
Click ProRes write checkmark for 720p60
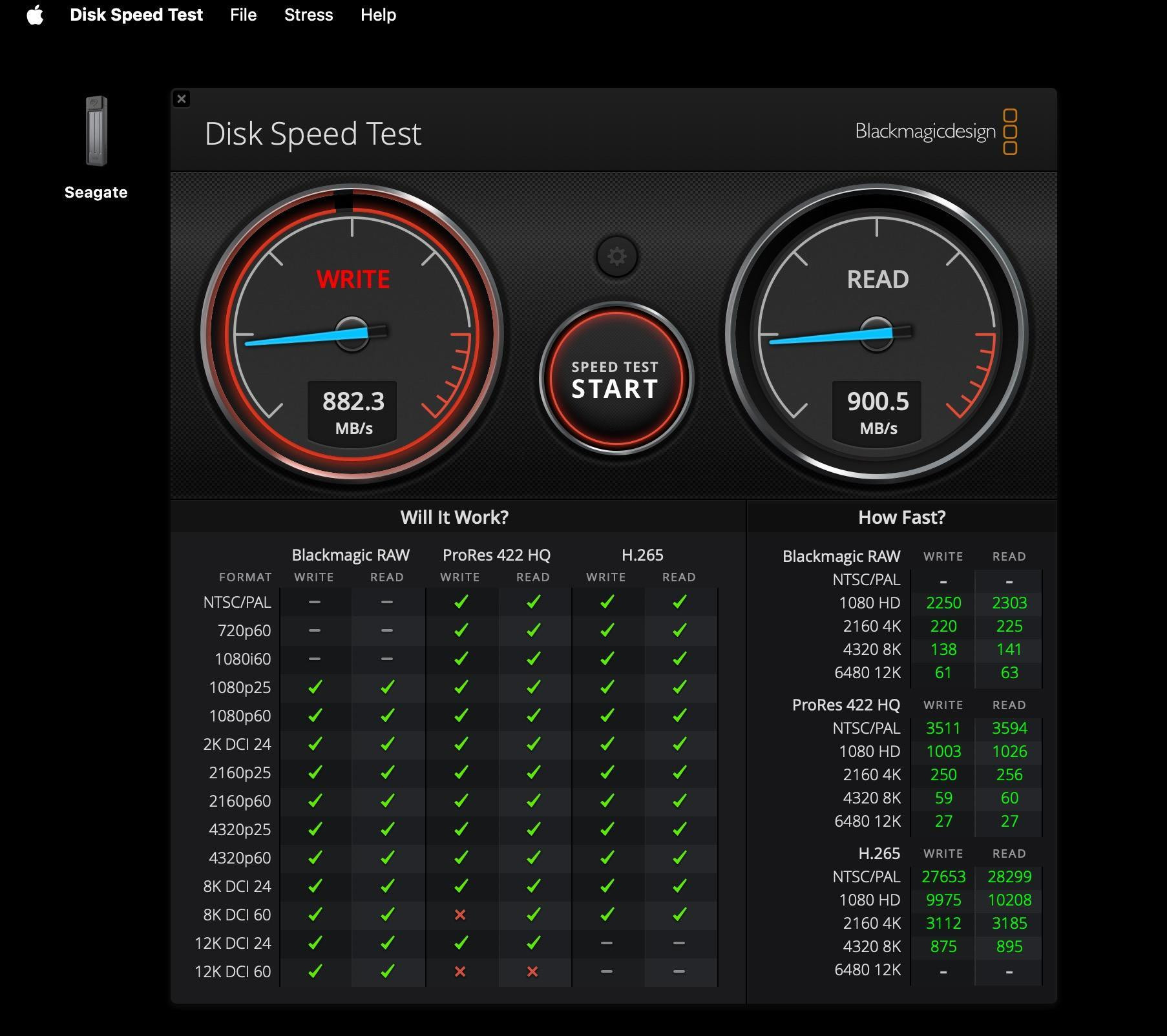click(x=461, y=630)
